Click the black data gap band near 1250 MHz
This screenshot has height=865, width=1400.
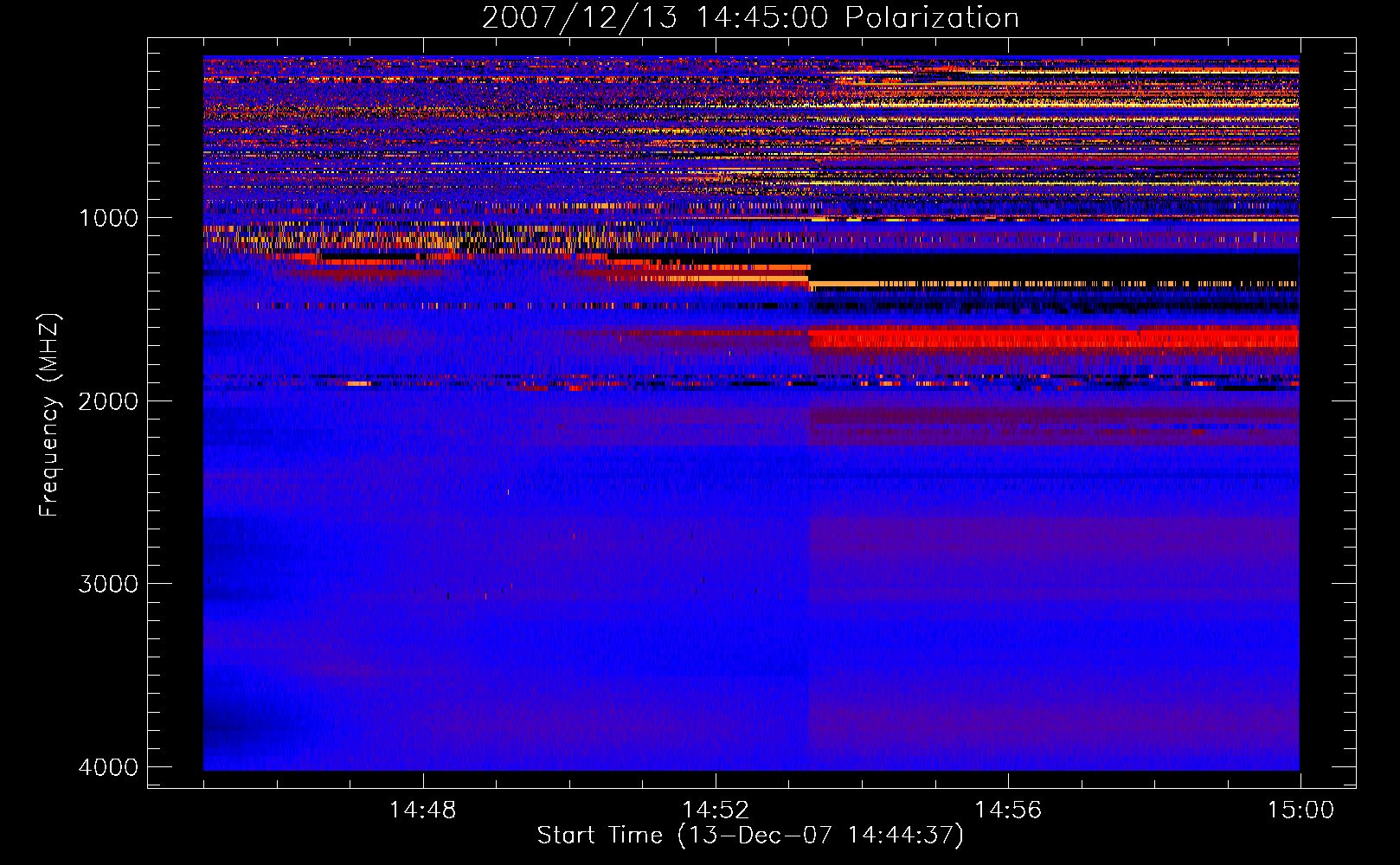[1054, 266]
